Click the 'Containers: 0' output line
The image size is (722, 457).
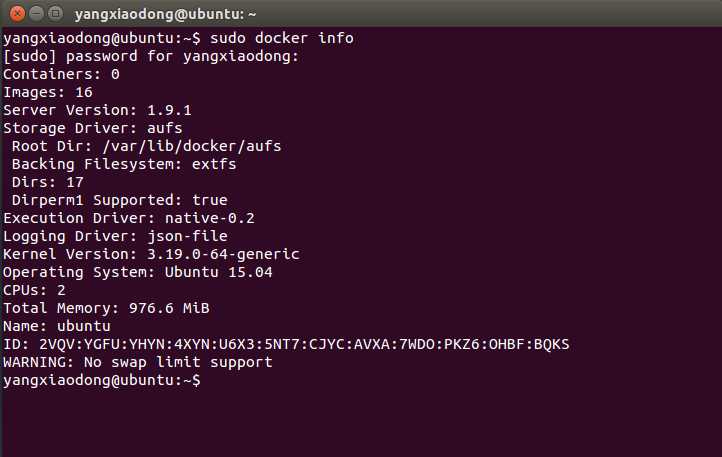[61, 74]
